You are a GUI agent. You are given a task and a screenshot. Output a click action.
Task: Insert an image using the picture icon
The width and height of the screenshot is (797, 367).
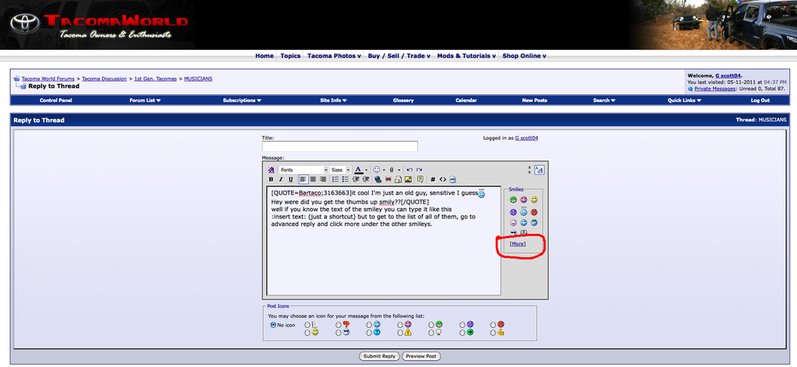click(408, 179)
